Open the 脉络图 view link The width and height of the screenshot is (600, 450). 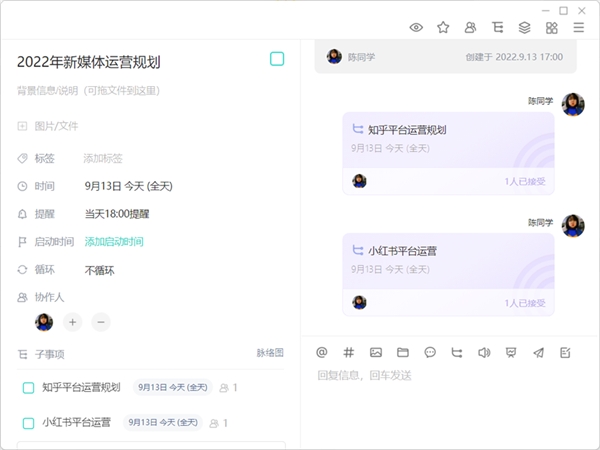pos(270,353)
